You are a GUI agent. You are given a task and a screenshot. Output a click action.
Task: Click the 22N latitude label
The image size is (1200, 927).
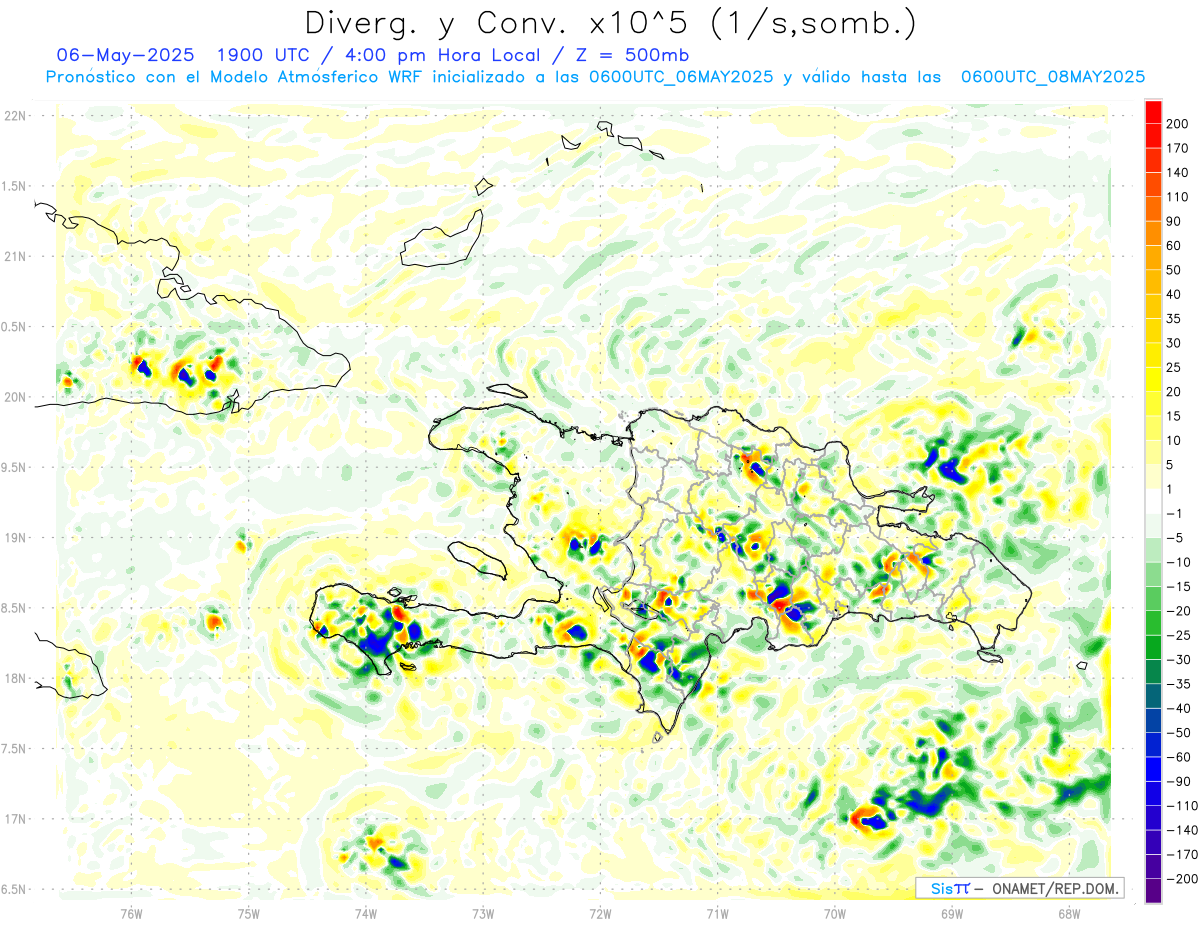(16, 116)
